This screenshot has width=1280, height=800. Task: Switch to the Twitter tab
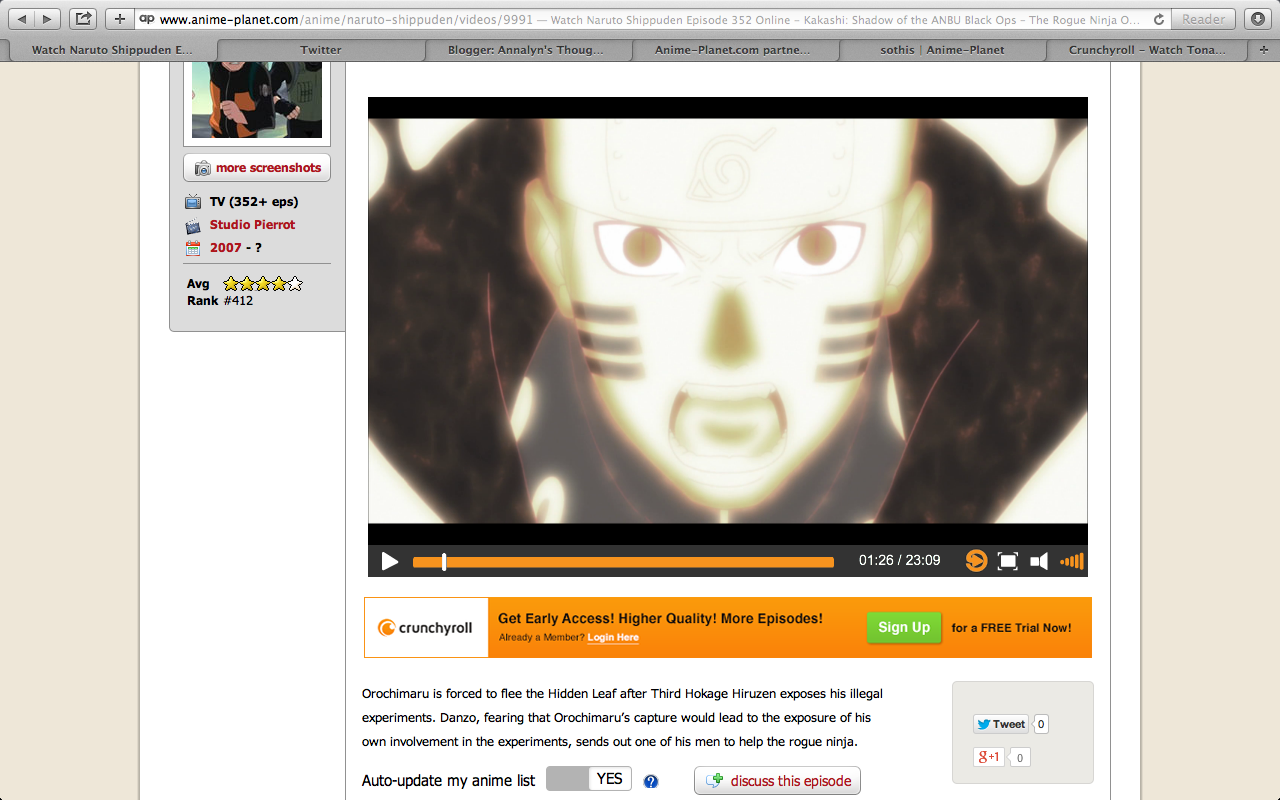(x=321, y=50)
